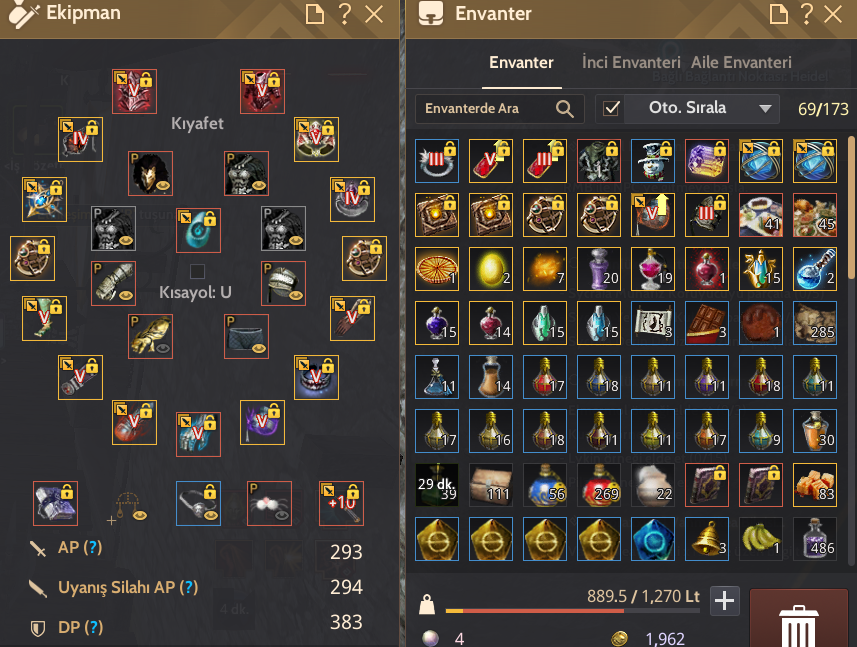Screen dimensions: 857x647
Task: Click the snowman hat item
Action: click(653, 161)
